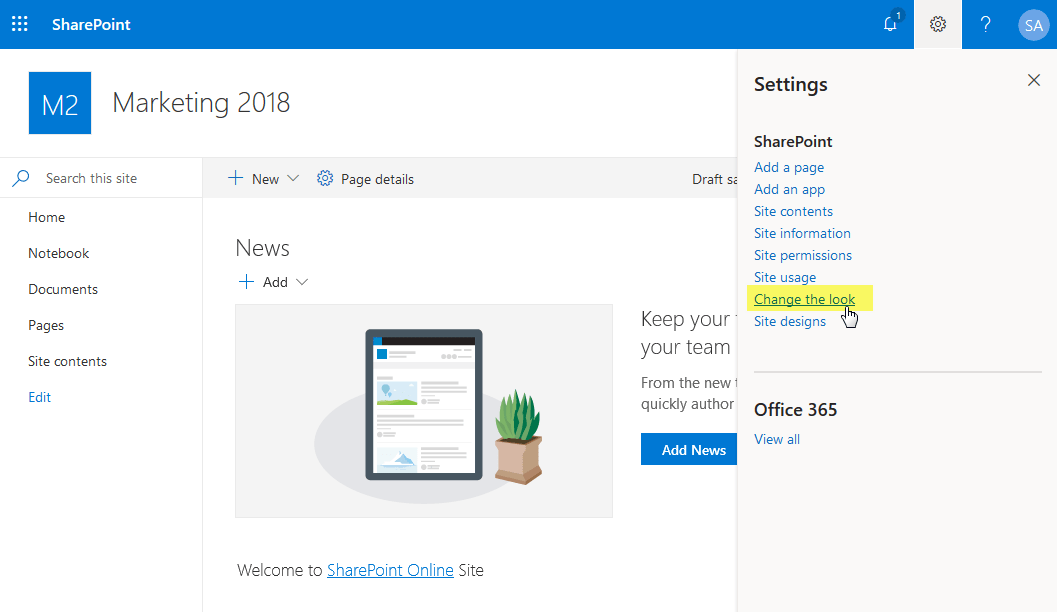Open Site permissions from Settings panel
This screenshot has height=612, width=1057.
click(x=803, y=255)
